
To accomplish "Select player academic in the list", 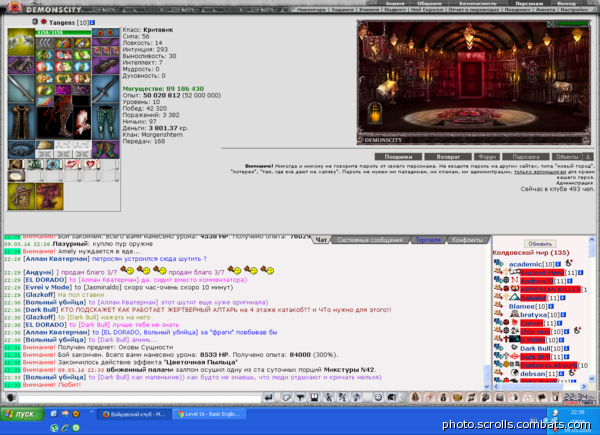I will pyautogui.click(x=525, y=264).
